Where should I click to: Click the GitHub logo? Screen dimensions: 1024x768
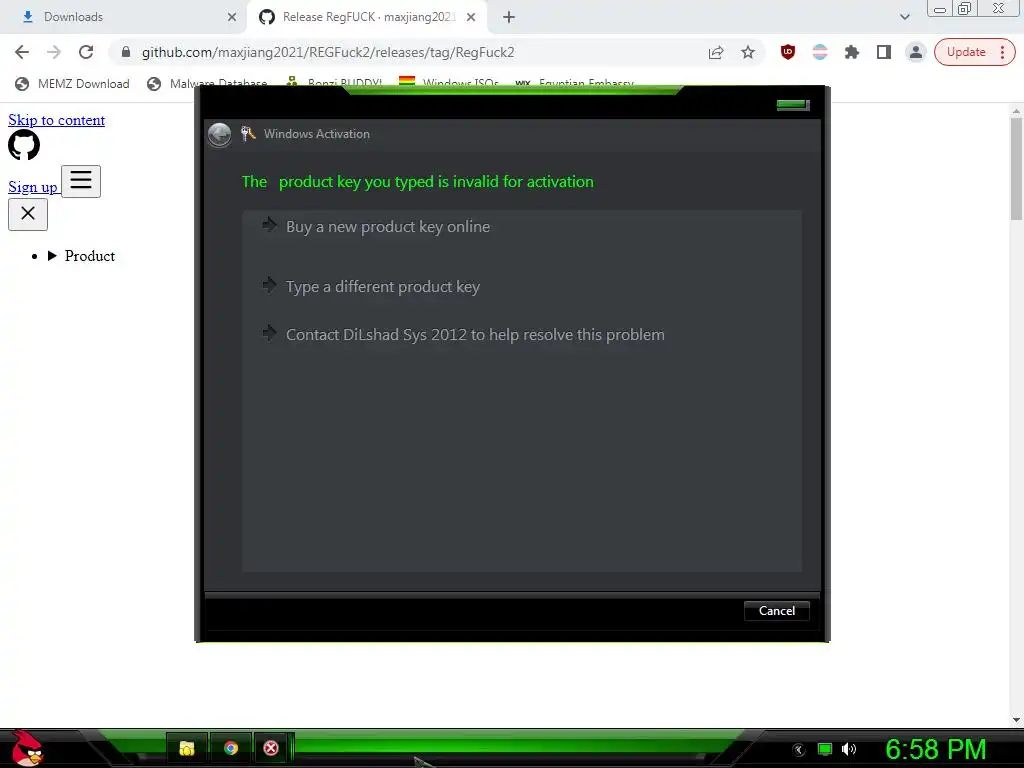[x=24, y=145]
